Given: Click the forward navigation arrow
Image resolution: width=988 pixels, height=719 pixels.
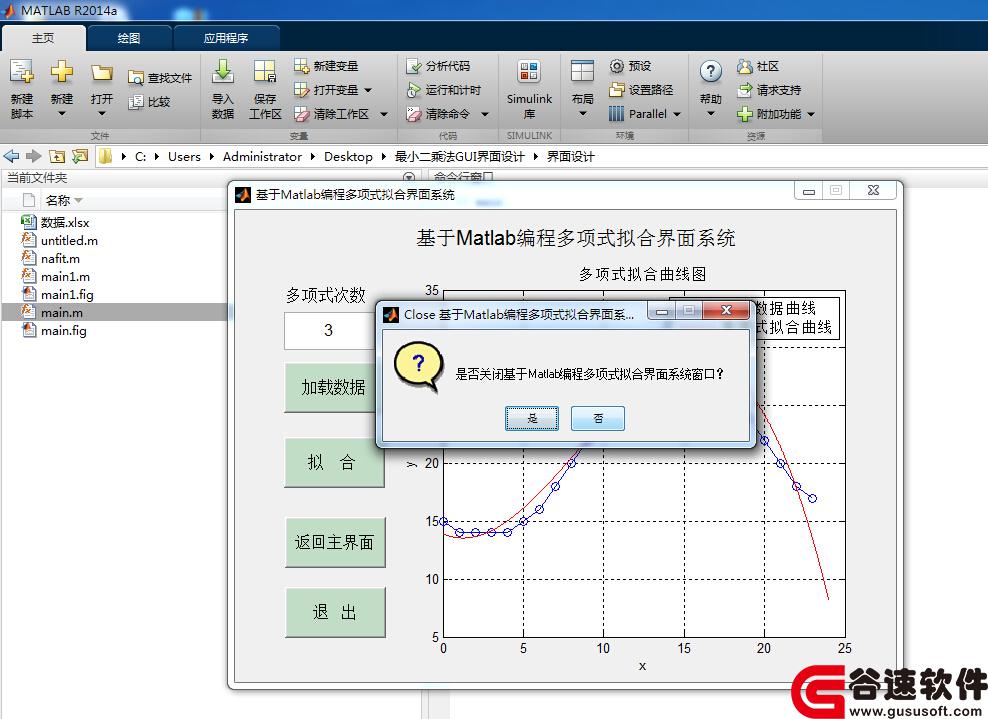Looking at the screenshot, I should pyautogui.click(x=33, y=156).
